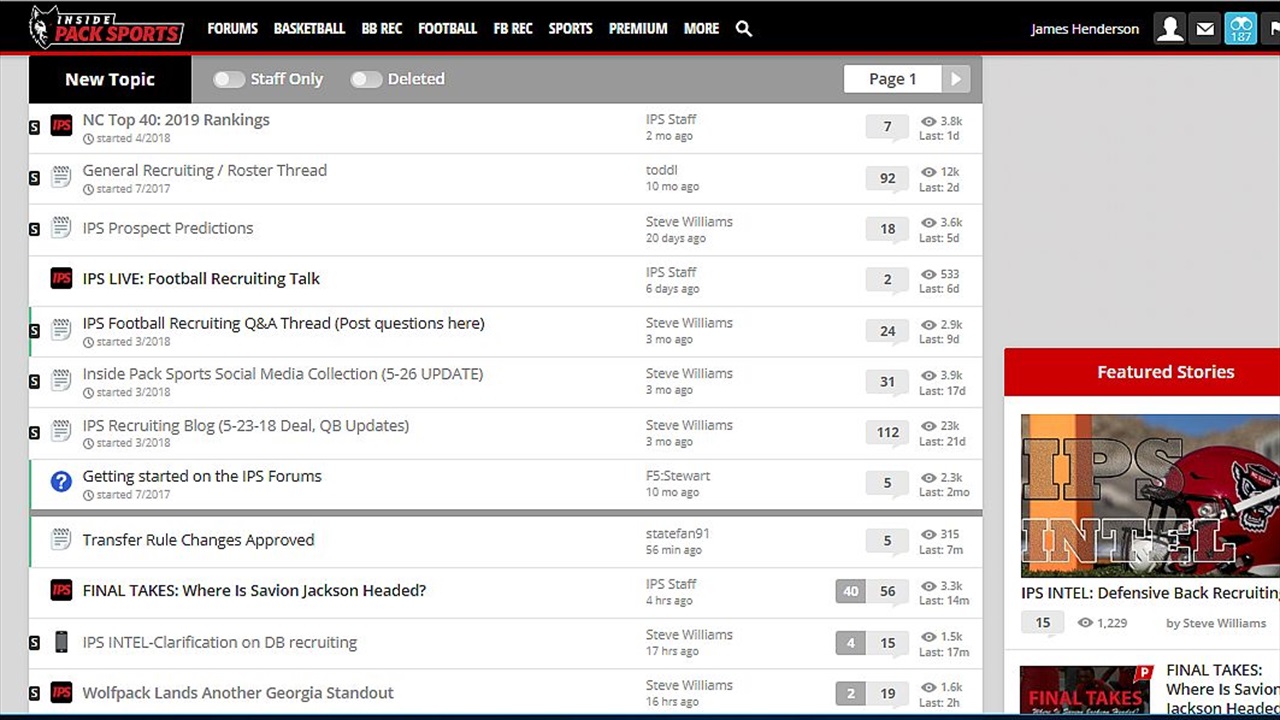Viewport: 1280px width, 720px height.
Task: Click the New Topic button
Action: 110,79
